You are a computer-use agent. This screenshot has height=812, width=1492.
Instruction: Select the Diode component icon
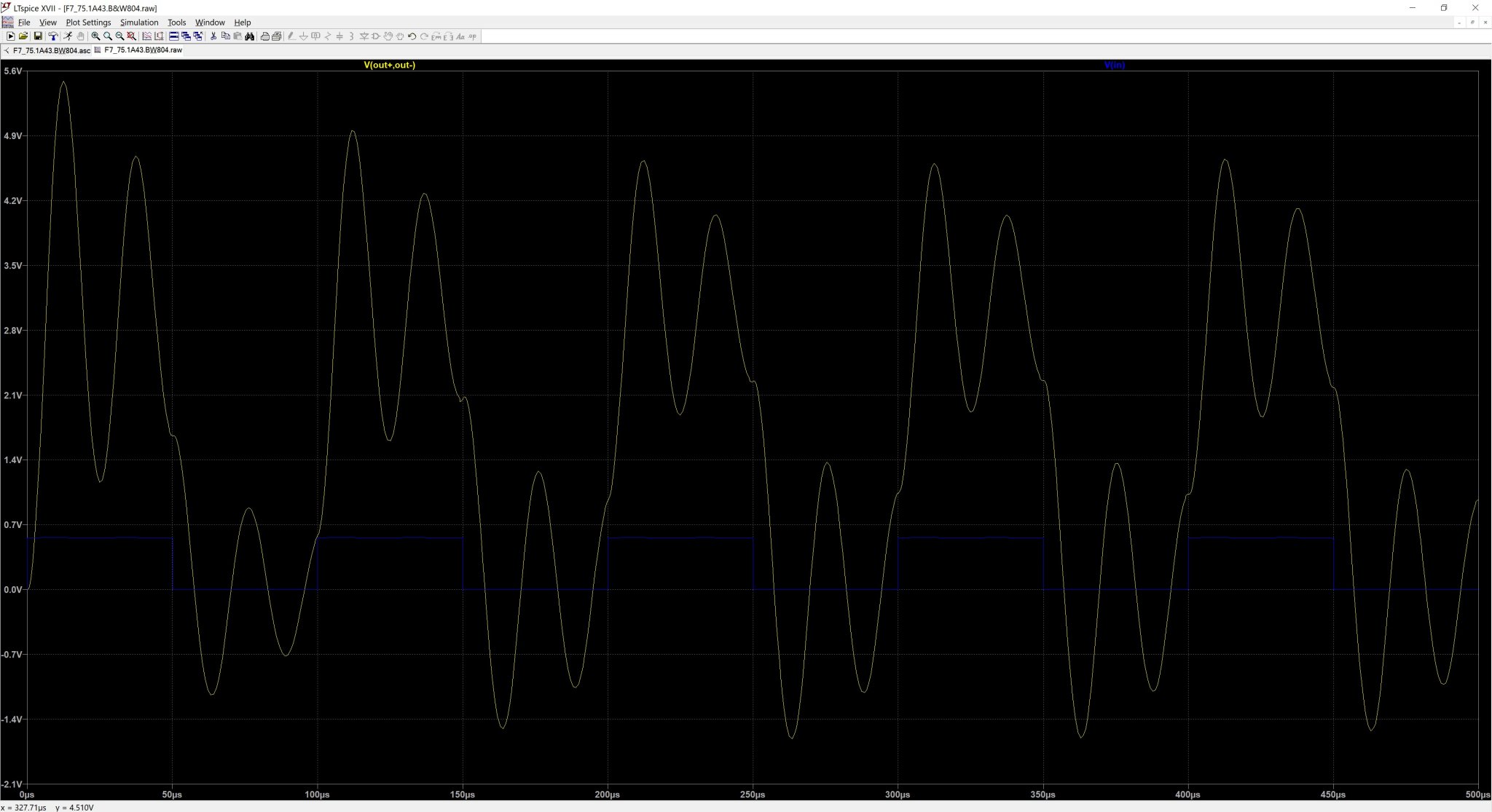coord(364,36)
